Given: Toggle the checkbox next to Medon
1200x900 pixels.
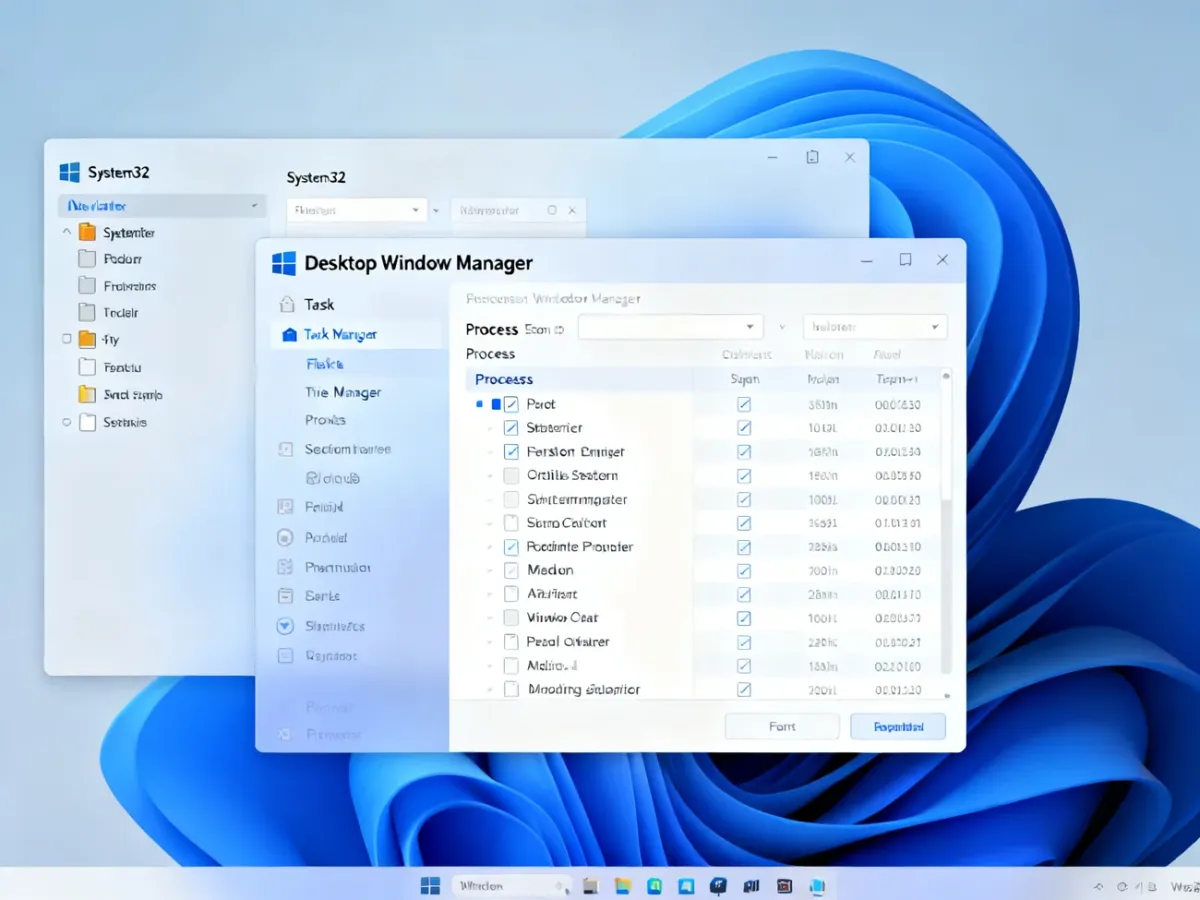Looking at the screenshot, I should coord(511,570).
